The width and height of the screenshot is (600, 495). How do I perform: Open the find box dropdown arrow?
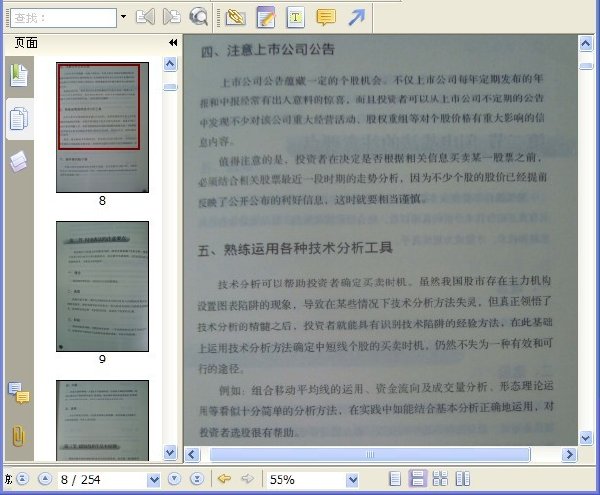pos(123,16)
